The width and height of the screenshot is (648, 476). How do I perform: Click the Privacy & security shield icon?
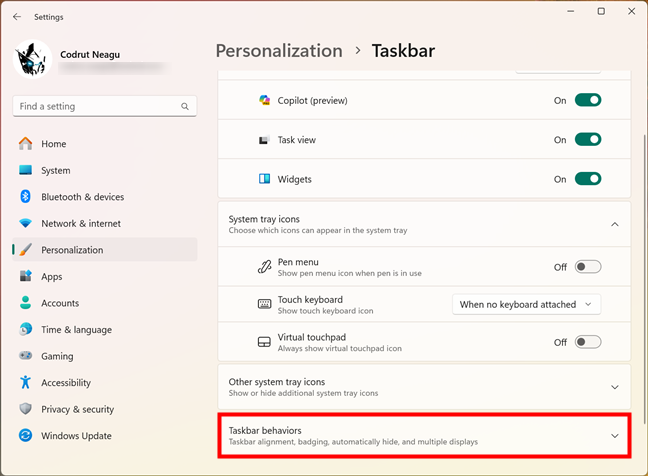(26, 409)
